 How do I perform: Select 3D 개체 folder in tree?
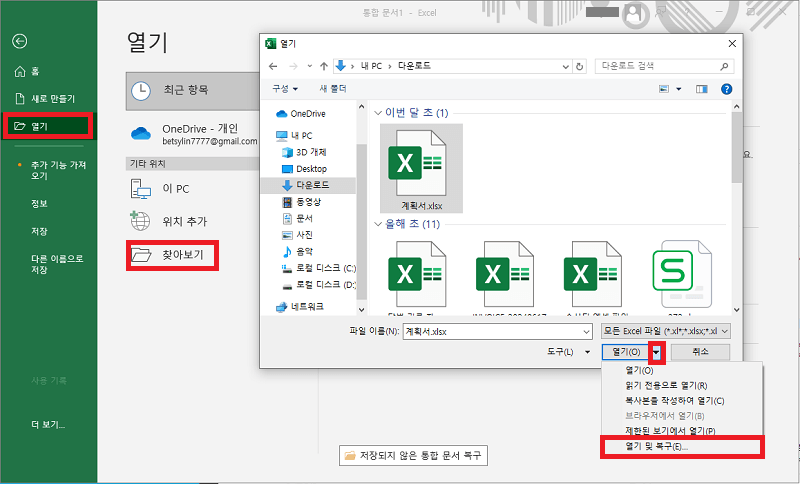tap(304, 152)
